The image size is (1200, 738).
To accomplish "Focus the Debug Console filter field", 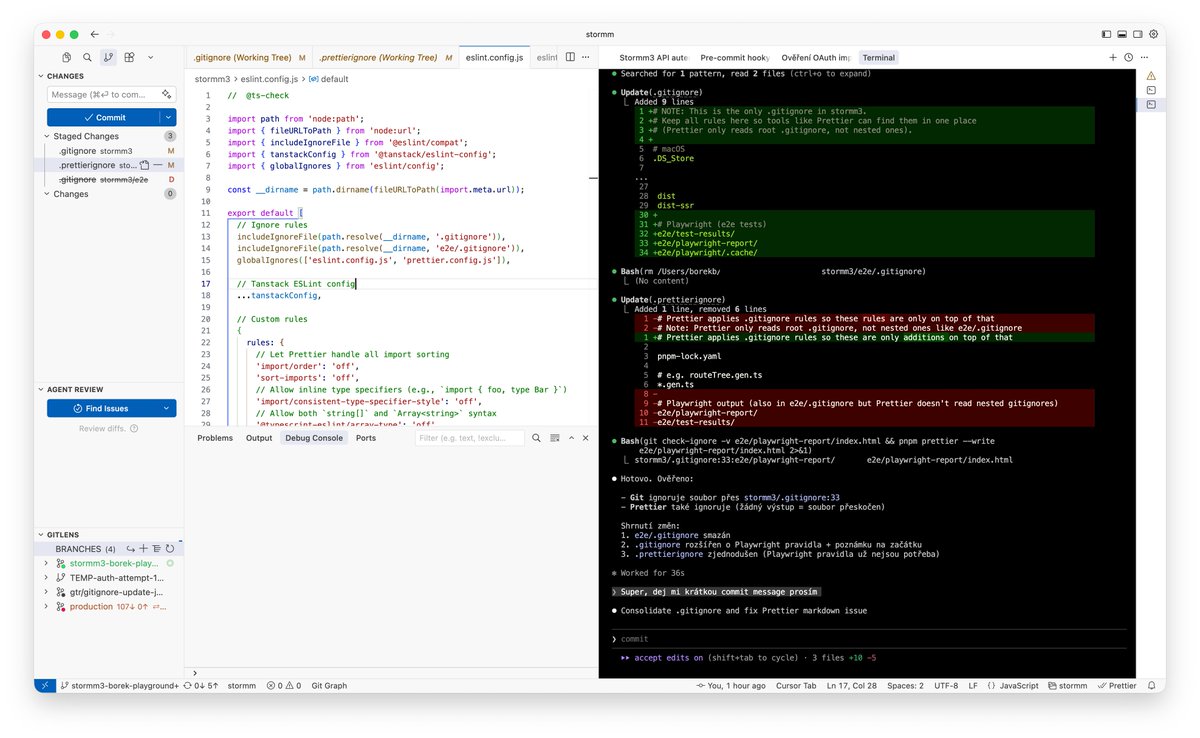I will coord(470,438).
